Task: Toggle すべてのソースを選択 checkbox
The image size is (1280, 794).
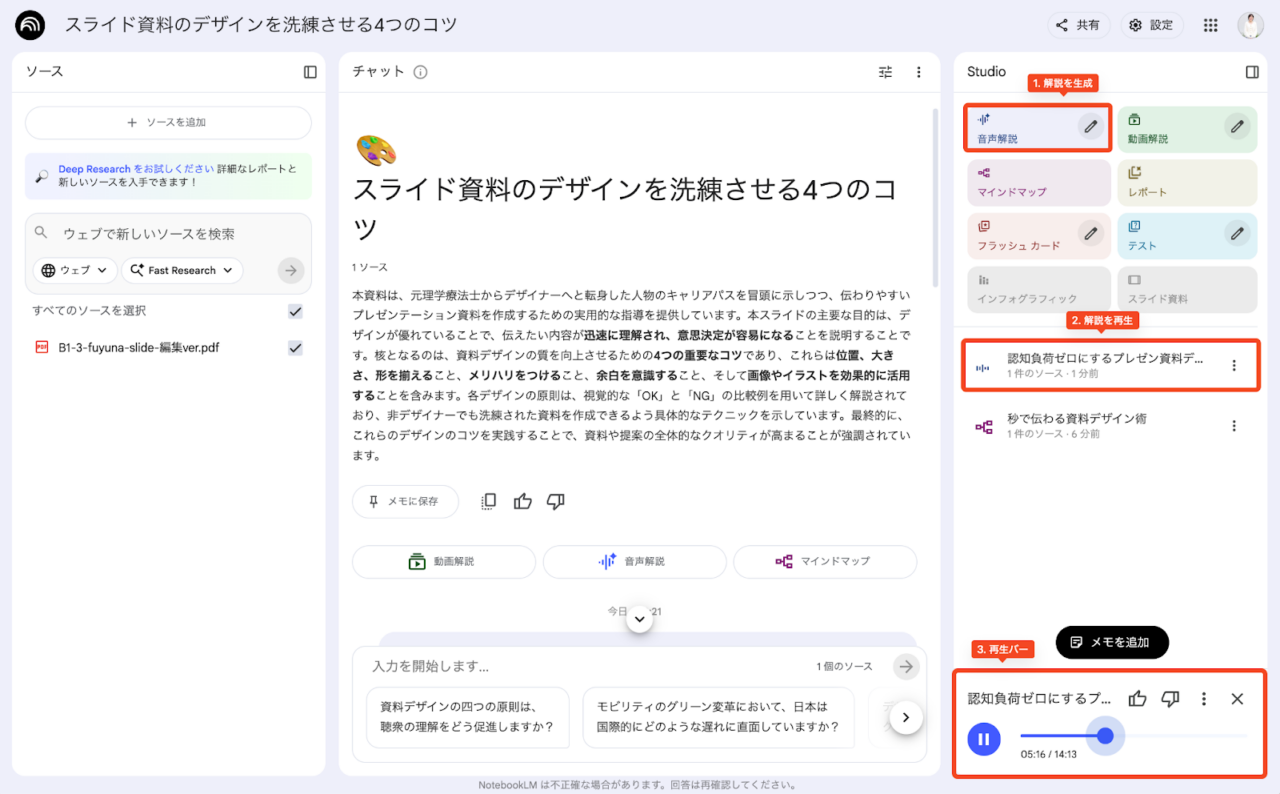Action: (295, 311)
